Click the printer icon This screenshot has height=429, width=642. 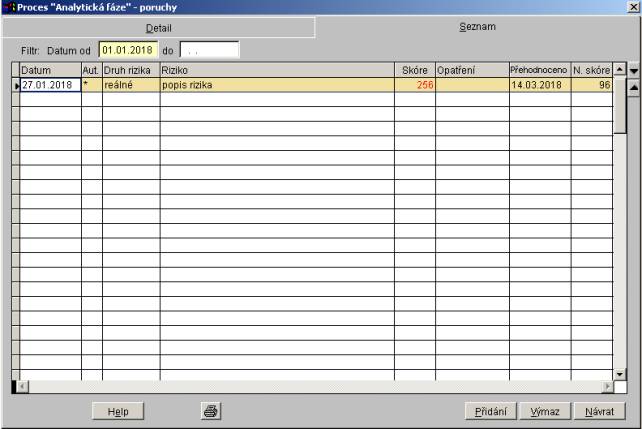(x=211, y=410)
